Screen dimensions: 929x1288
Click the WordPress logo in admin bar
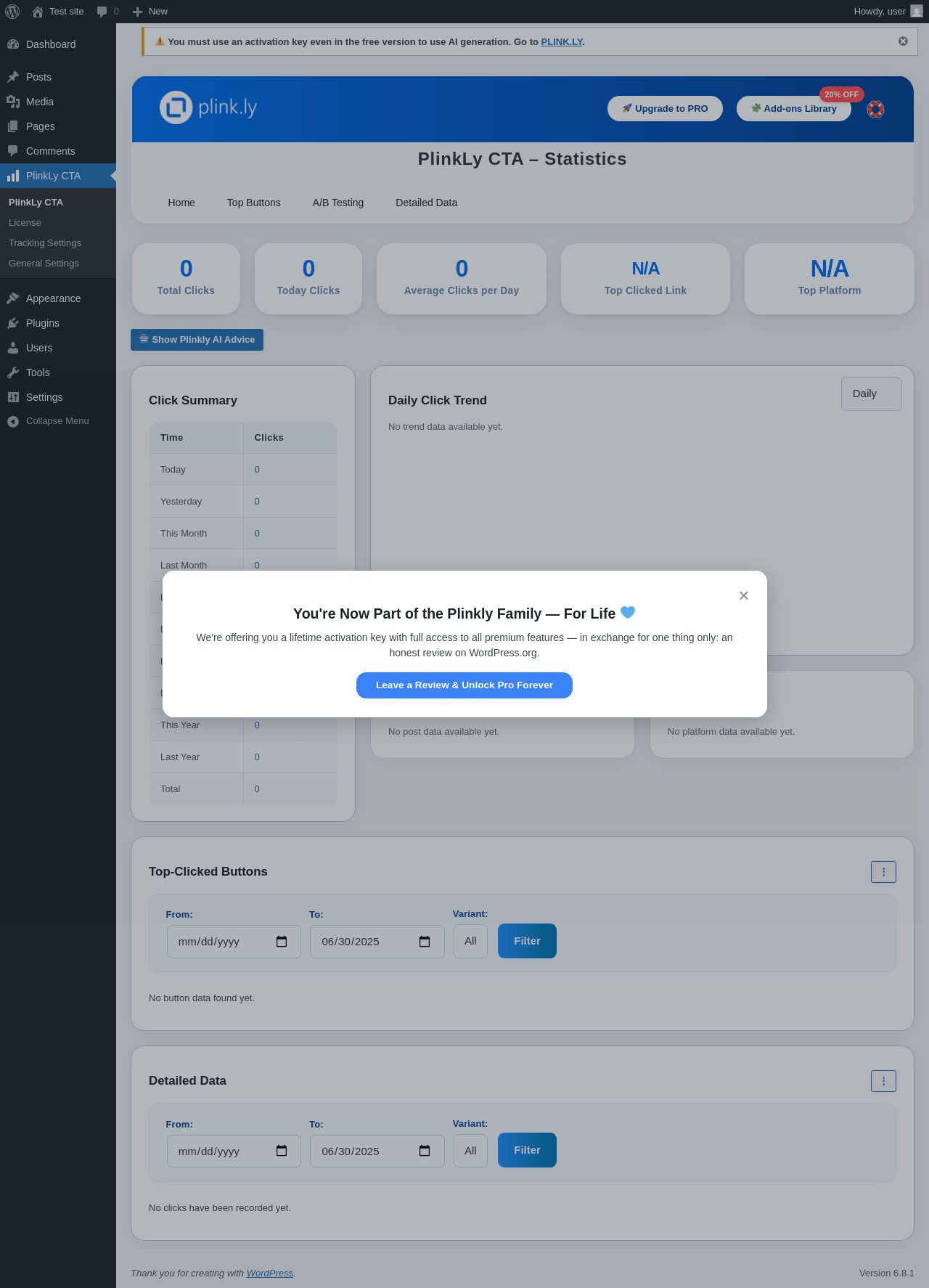coord(12,12)
